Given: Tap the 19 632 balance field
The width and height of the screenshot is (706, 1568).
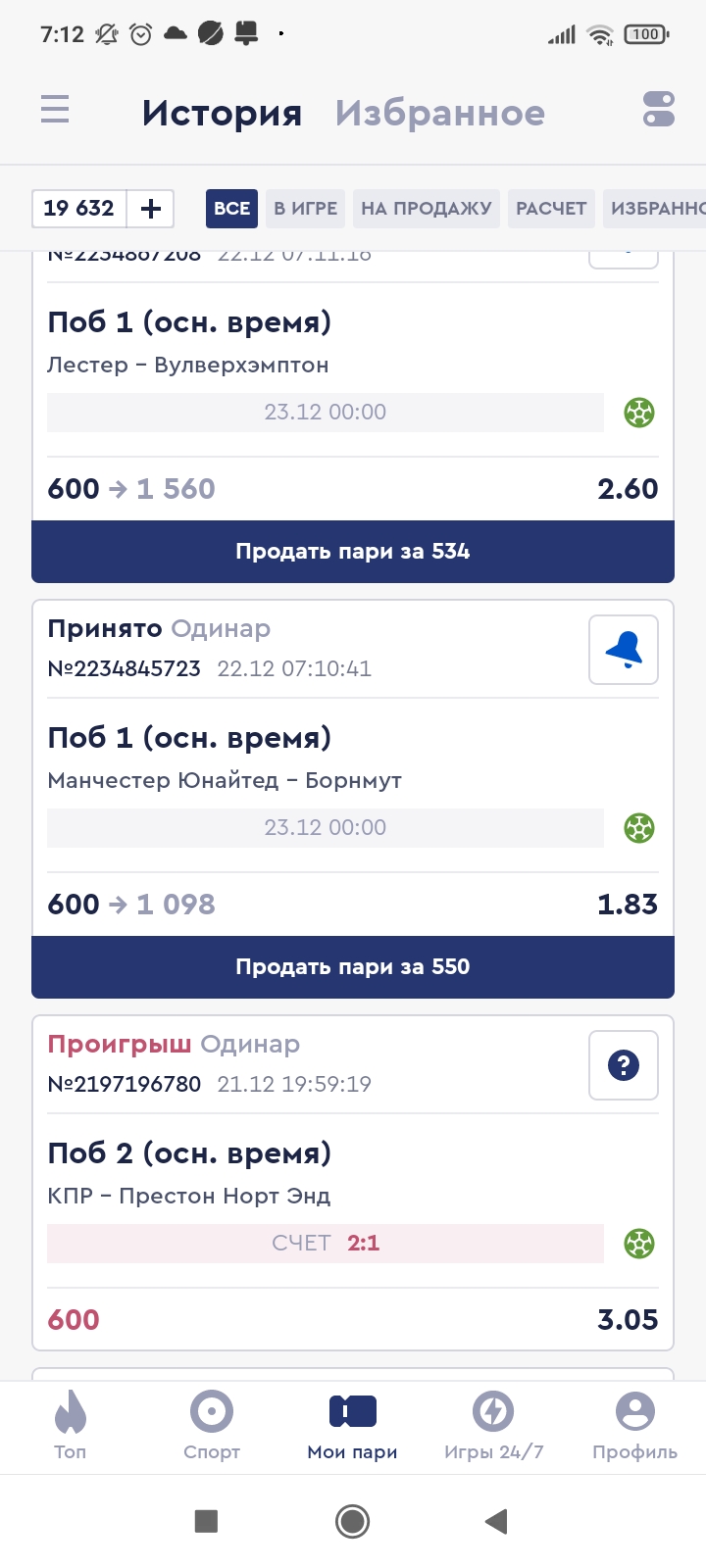Looking at the screenshot, I should pos(78,209).
